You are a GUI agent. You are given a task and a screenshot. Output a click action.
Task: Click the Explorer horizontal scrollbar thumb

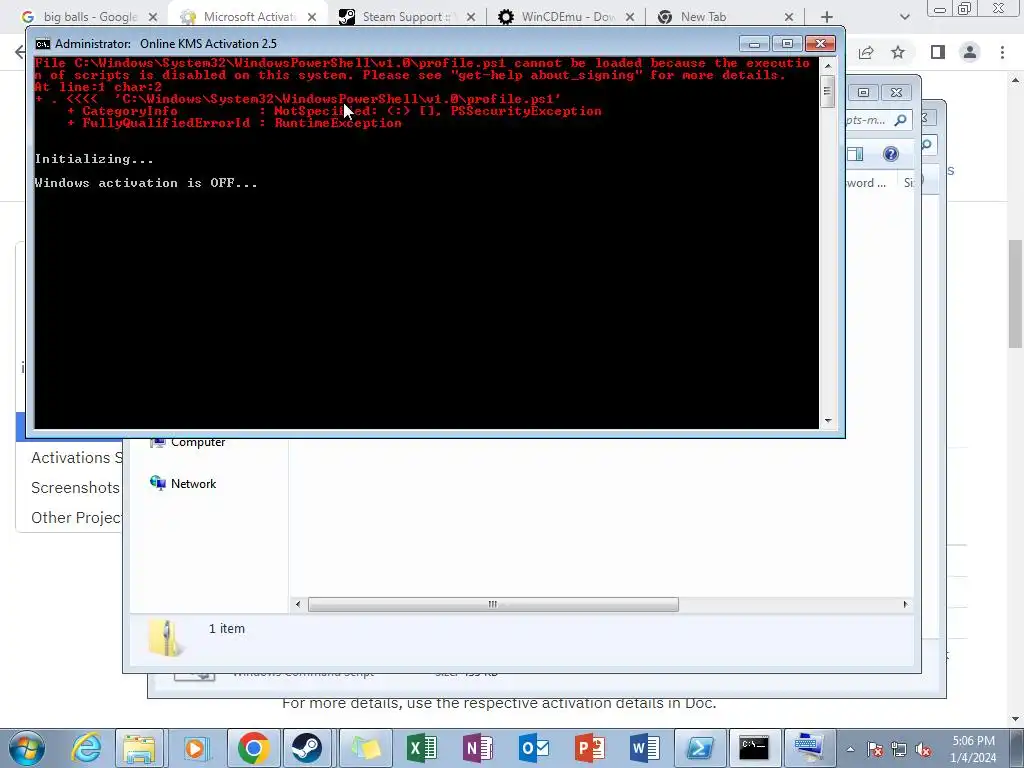pyautogui.click(x=493, y=605)
